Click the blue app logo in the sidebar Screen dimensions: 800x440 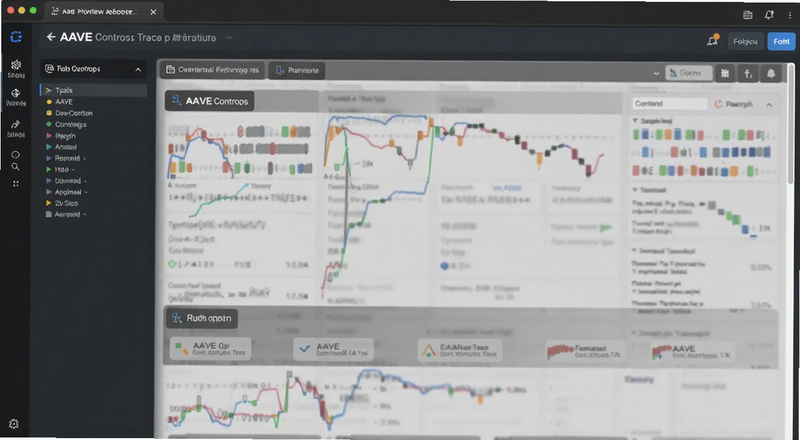point(16,37)
